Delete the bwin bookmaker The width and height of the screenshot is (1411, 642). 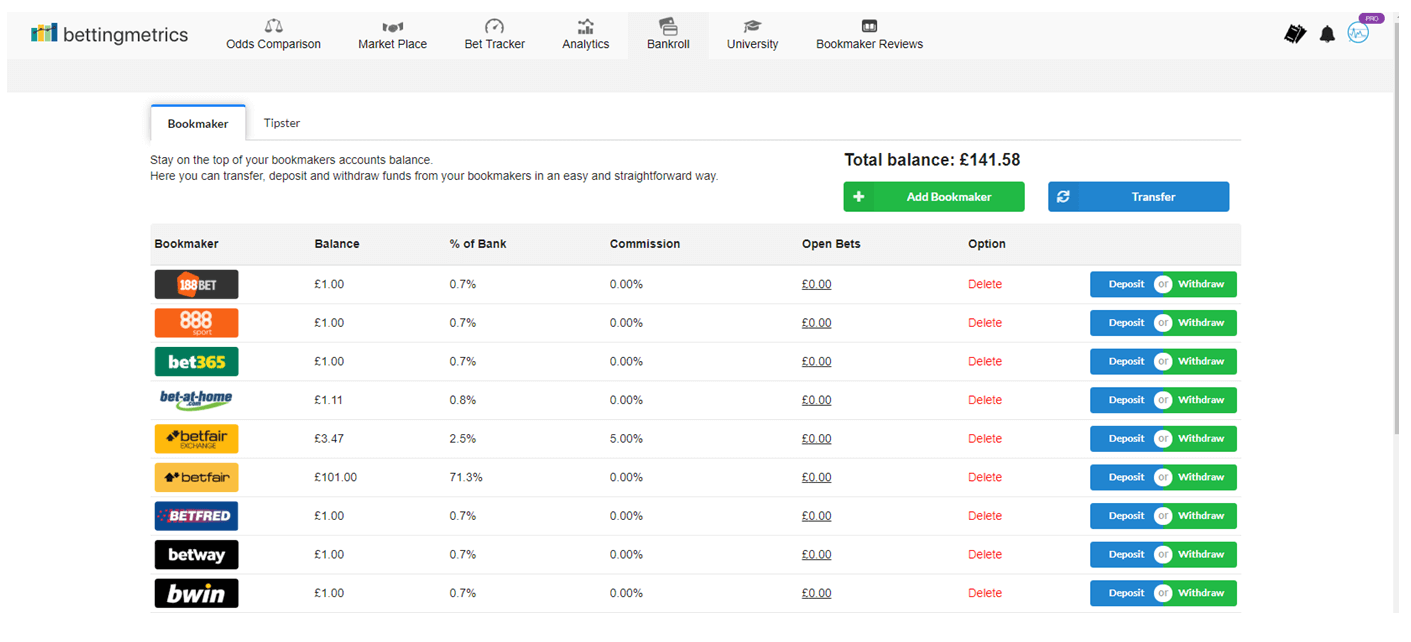985,593
